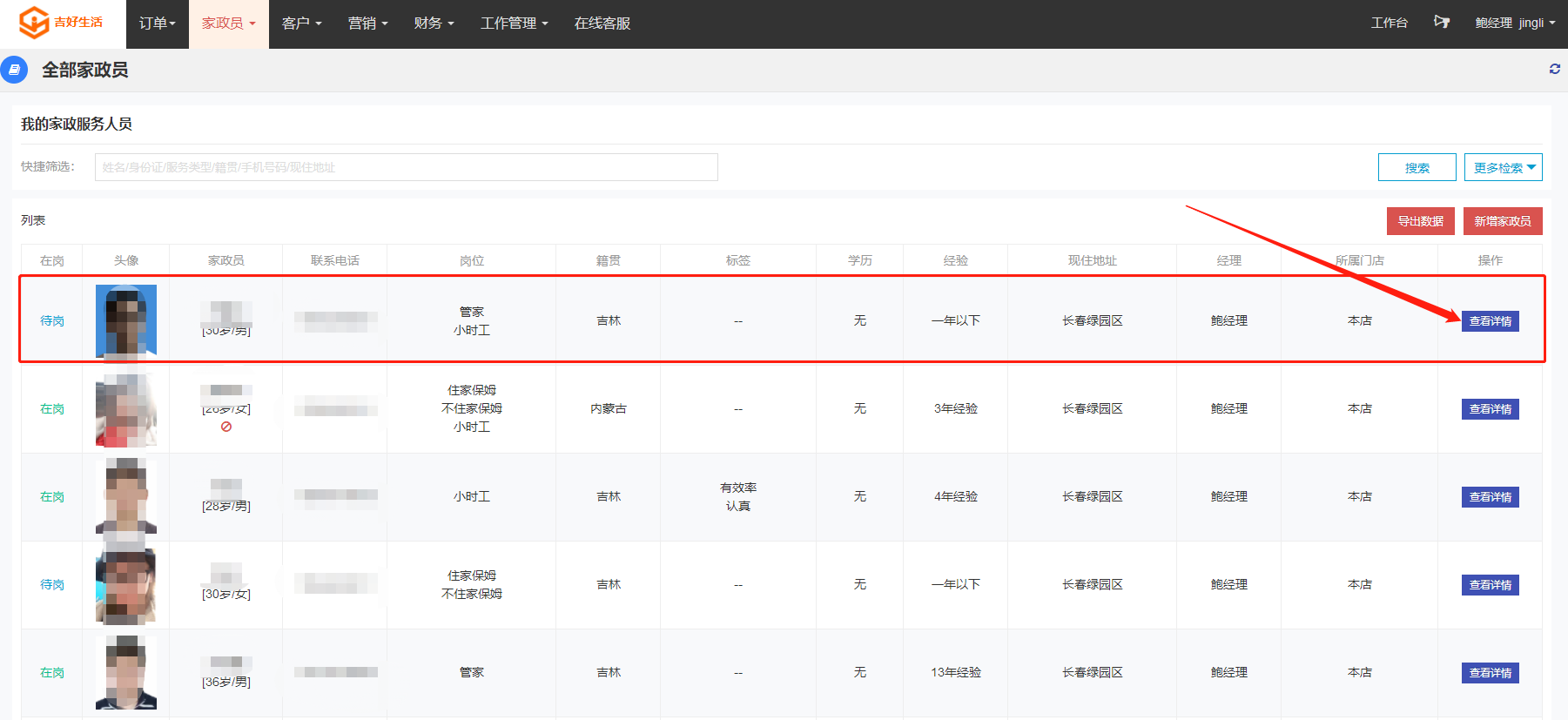Click the 4年经验 cell

pyautogui.click(x=956, y=497)
